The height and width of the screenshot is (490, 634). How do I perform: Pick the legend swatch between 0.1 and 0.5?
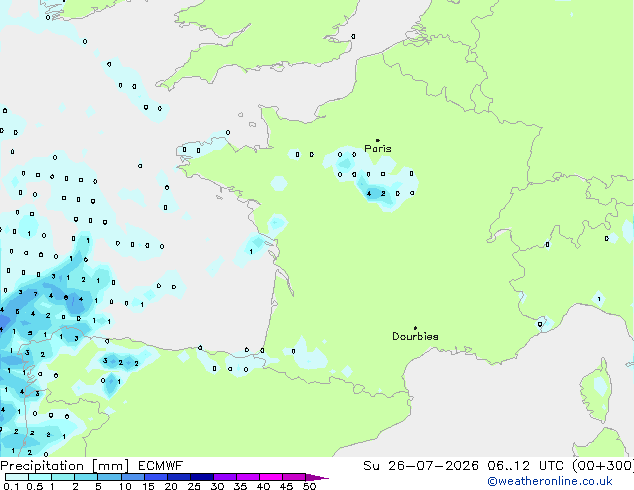point(17,477)
